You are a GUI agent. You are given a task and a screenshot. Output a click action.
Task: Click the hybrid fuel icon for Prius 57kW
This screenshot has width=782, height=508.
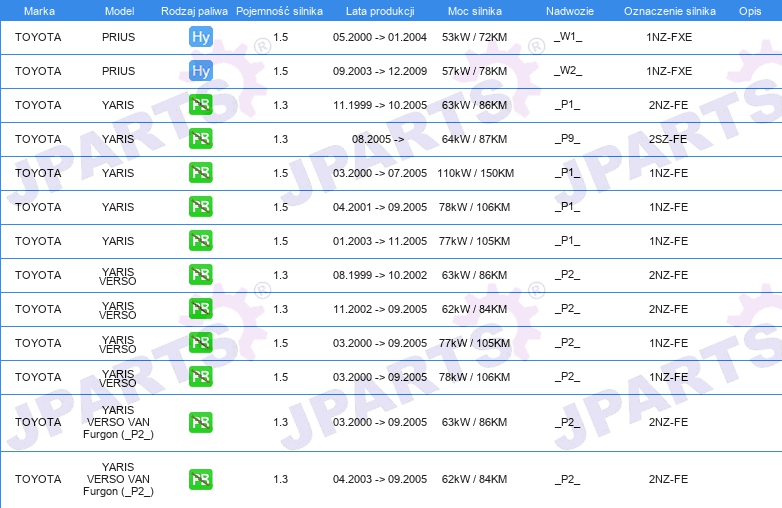tap(200, 71)
